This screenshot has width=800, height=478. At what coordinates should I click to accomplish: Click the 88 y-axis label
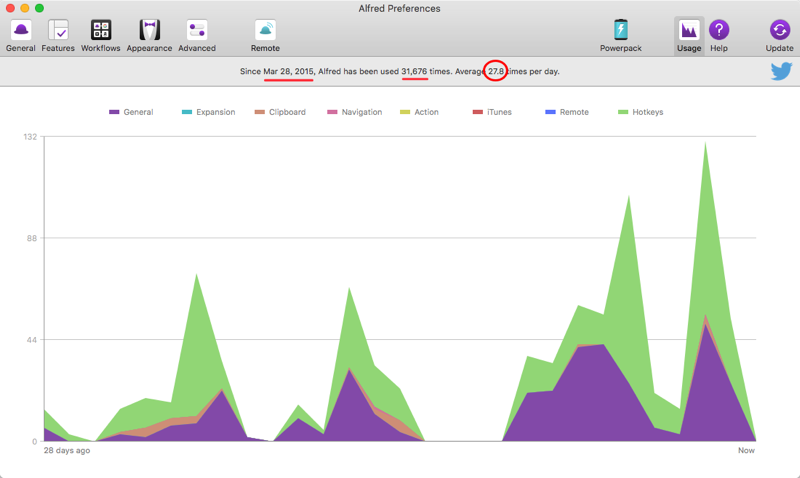click(32, 238)
